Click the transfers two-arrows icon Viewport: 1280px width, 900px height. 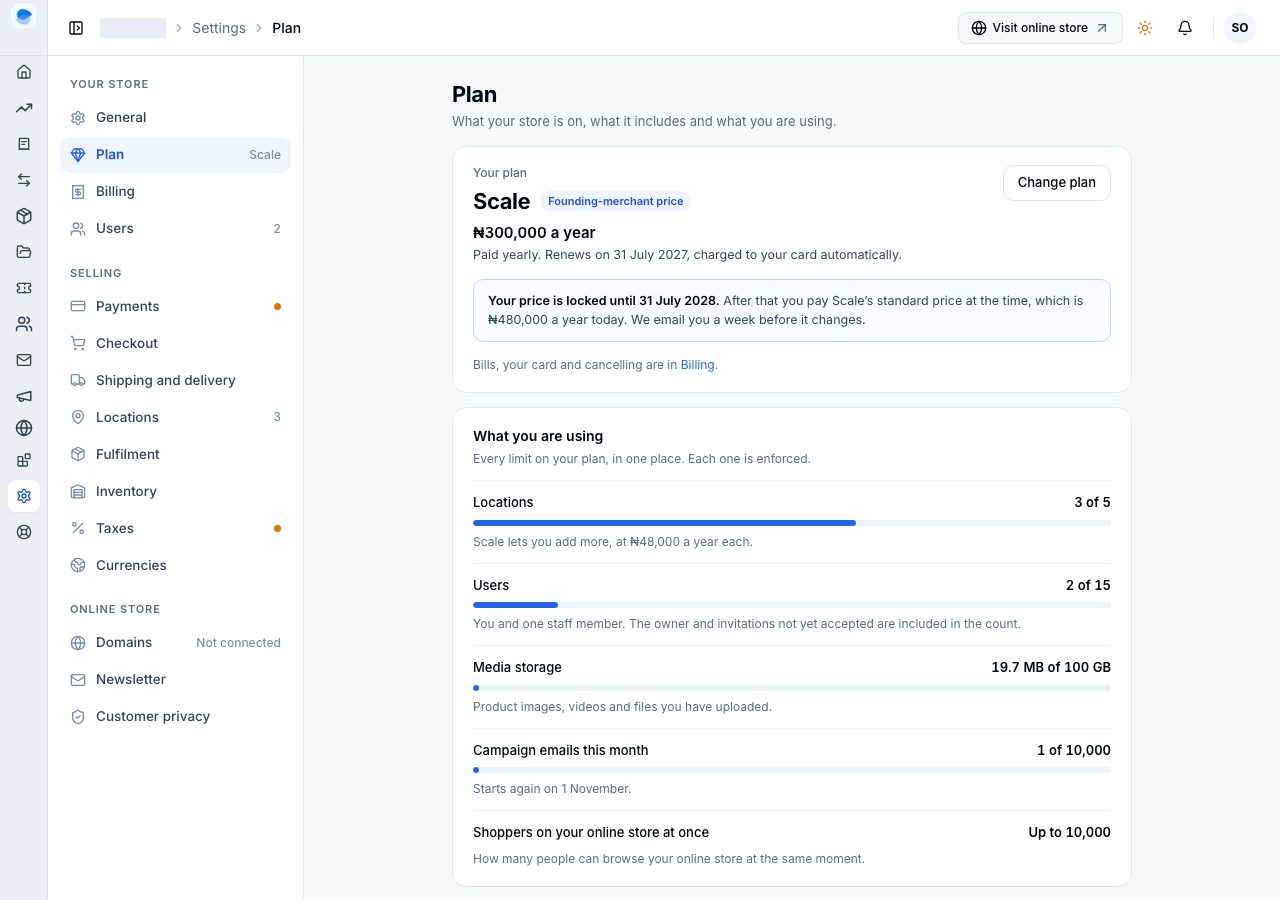tap(24, 180)
